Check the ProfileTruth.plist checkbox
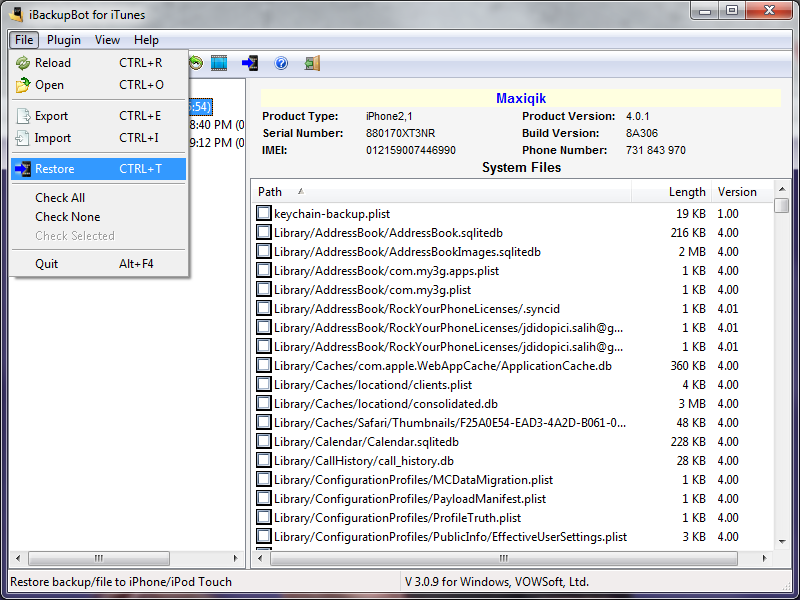This screenshot has height=600, width=800. coord(264,517)
